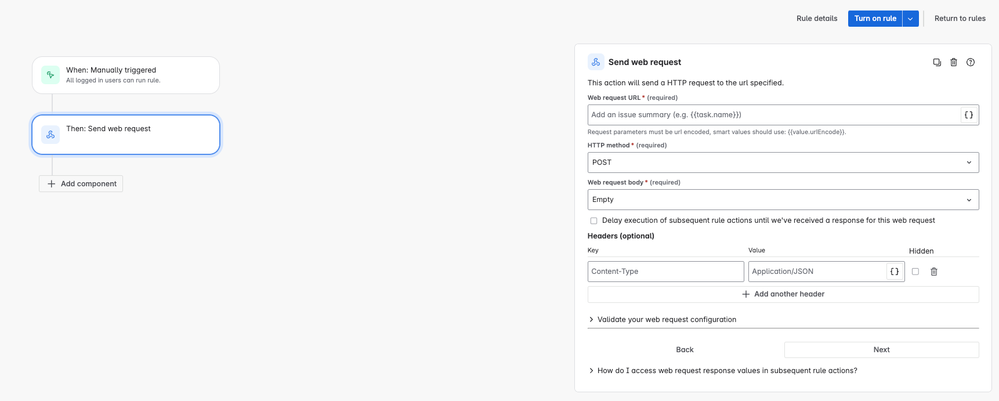
Task: Open the HTTP method POST dropdown
Action: point(783,163)
